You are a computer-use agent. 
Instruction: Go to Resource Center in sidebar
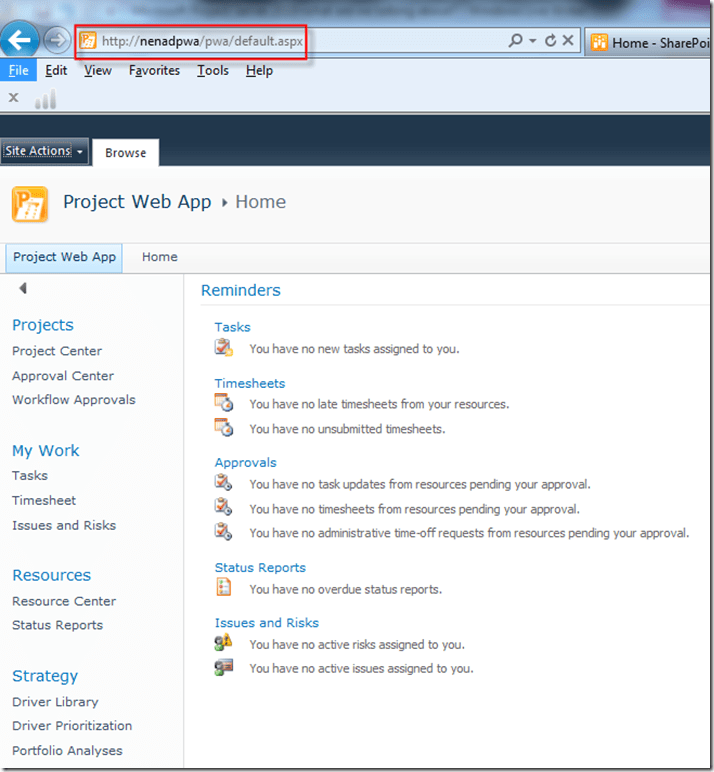[x=64, y=601]
